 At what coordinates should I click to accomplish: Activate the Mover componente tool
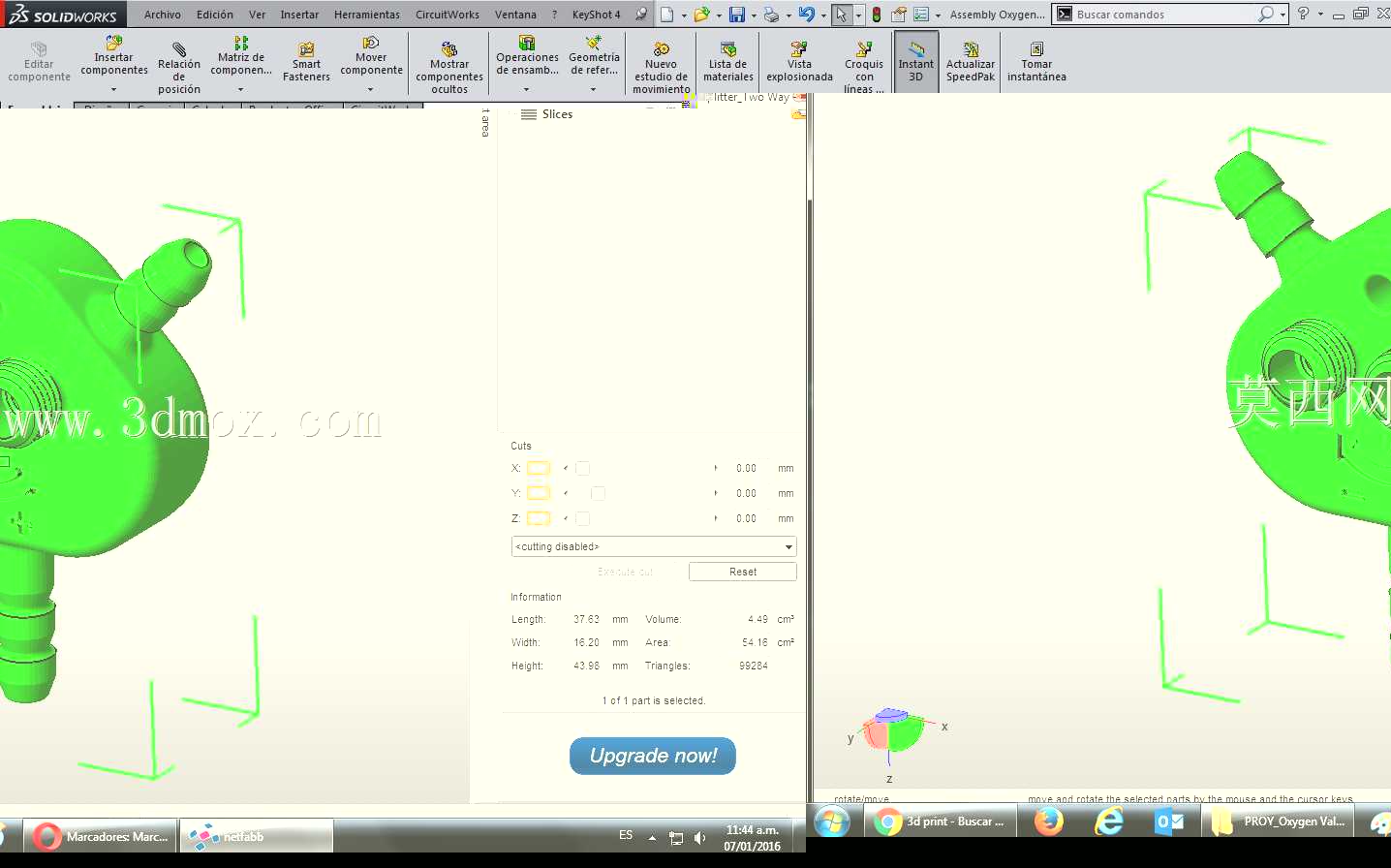(x=371, y=56)
